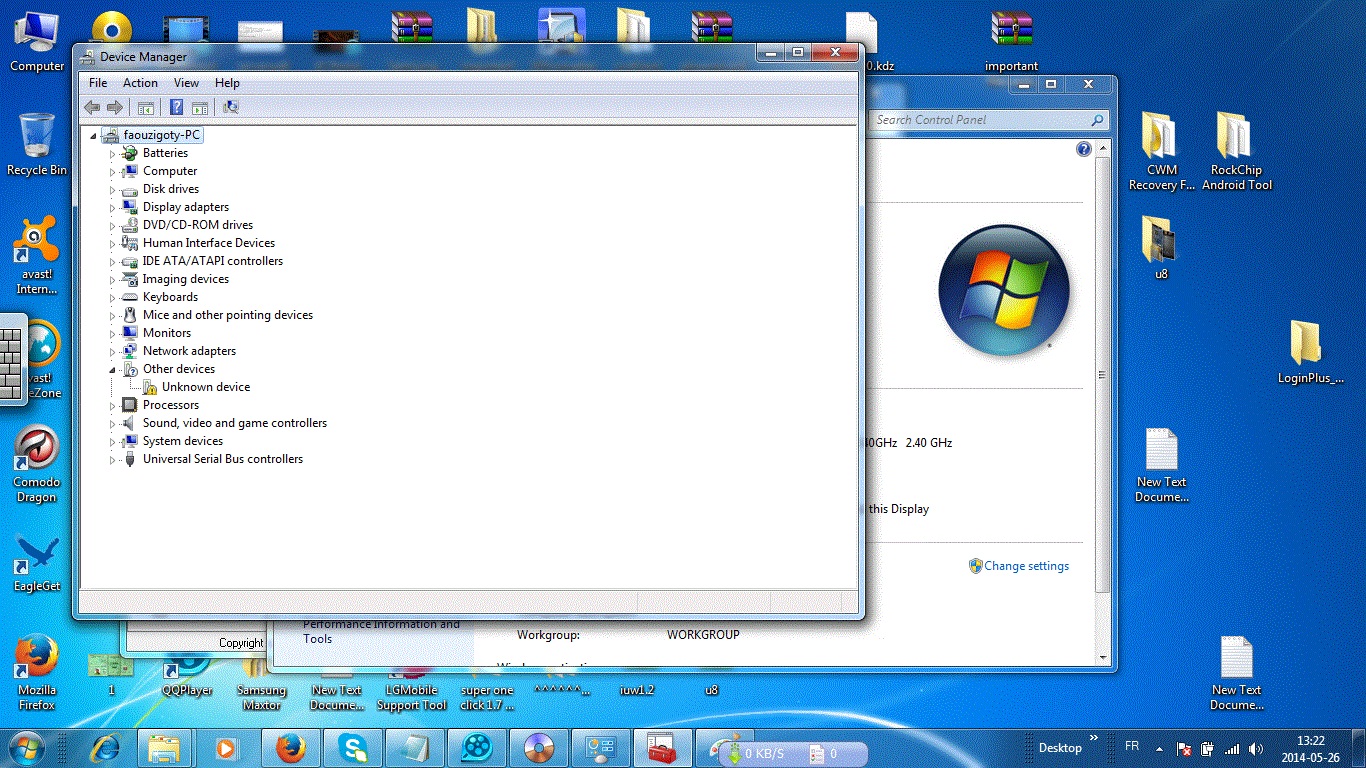Toggle Show/Hide Action Pane toolbar icon

pyautogui.click(x=200, y=107)
